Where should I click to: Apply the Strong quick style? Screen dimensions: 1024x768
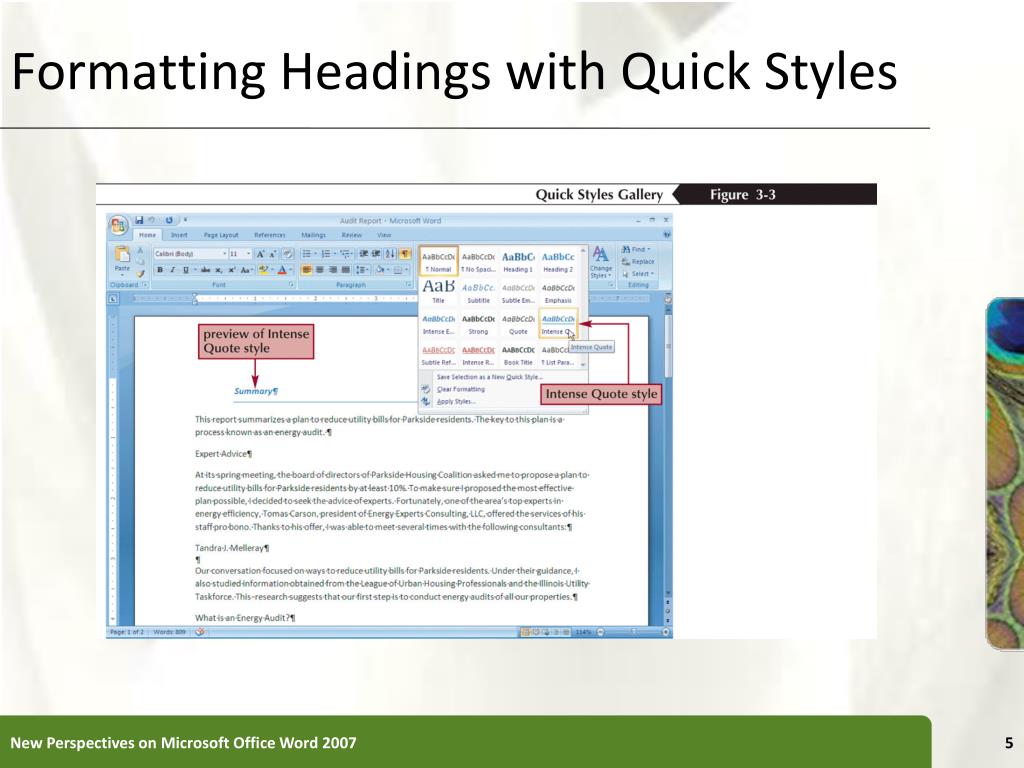[479, 324]
